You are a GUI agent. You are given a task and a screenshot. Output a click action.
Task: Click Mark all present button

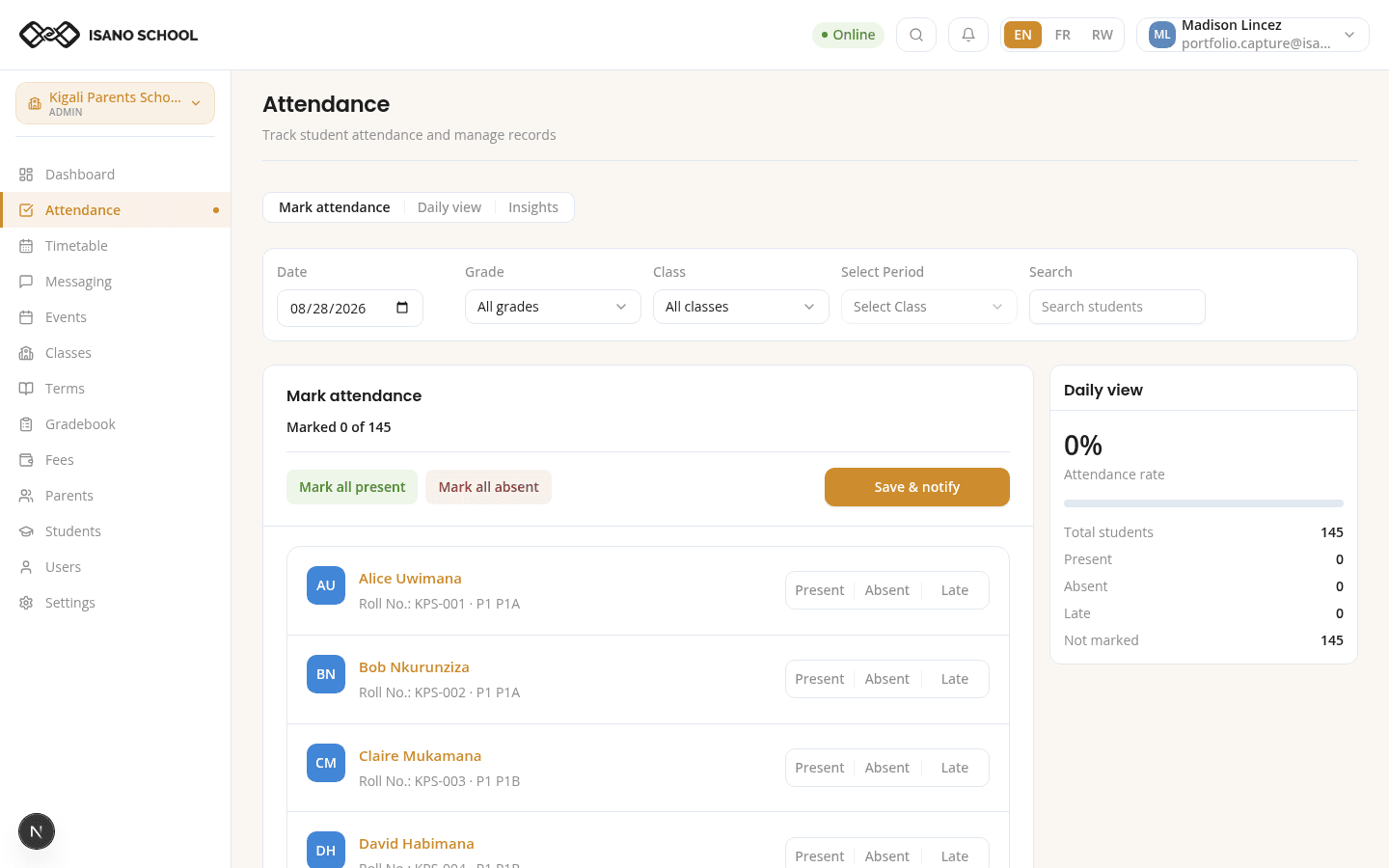click(x=352, y=487)
